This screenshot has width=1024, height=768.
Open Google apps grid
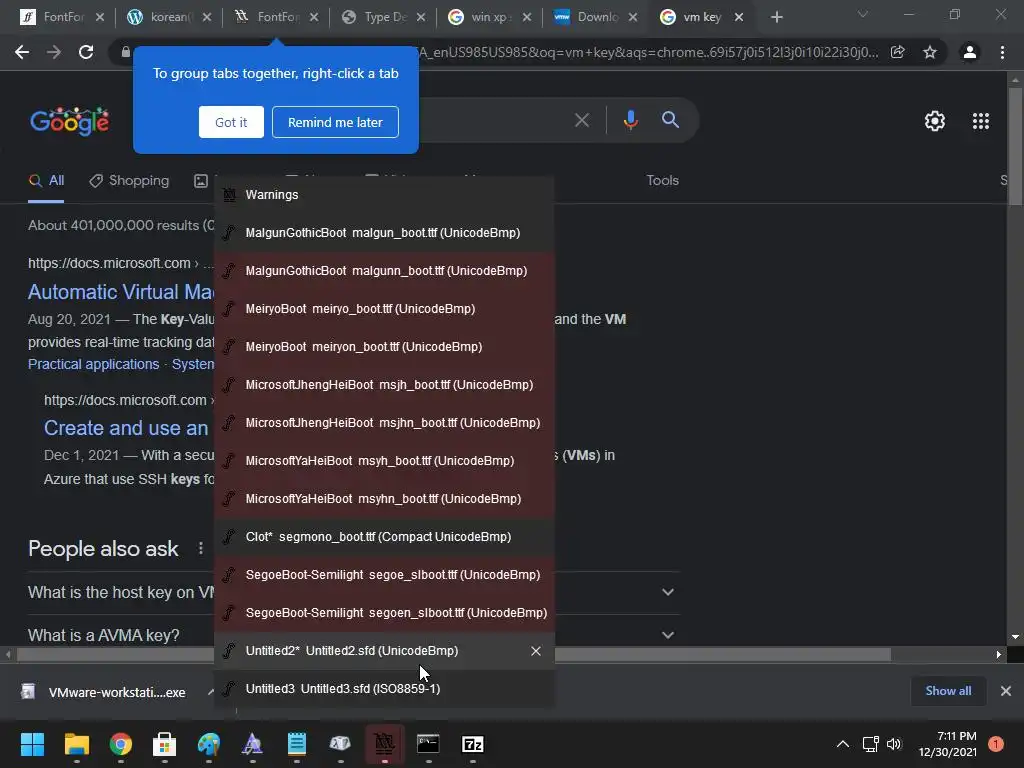click(980, 121)
